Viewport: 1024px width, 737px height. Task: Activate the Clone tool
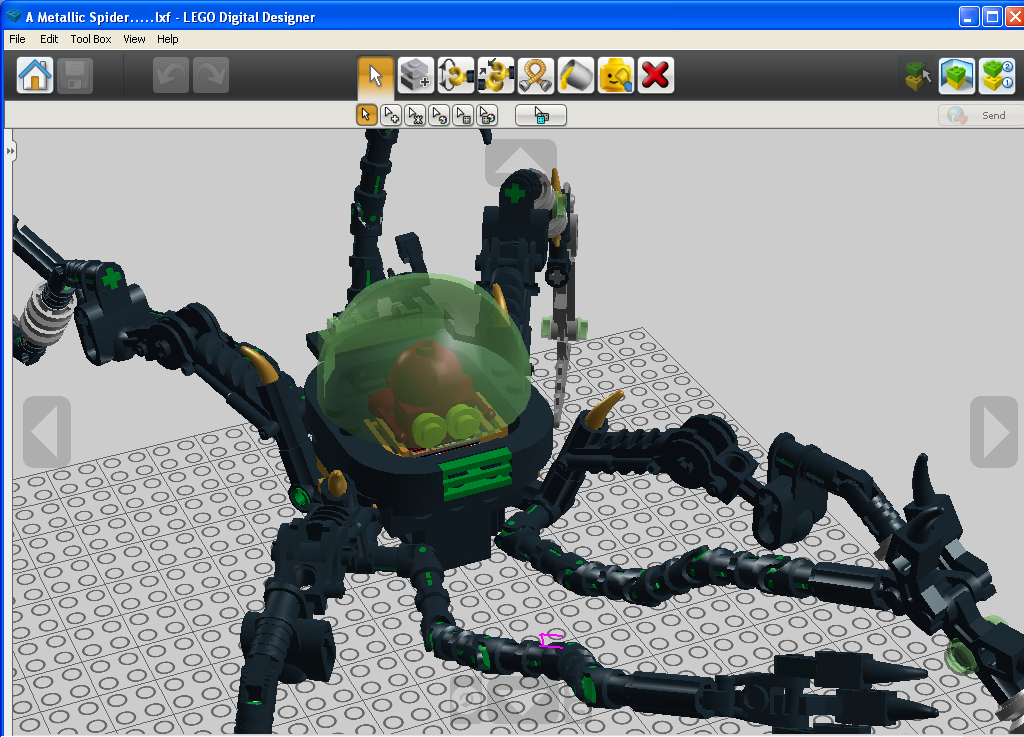click(x=415, y=74)
